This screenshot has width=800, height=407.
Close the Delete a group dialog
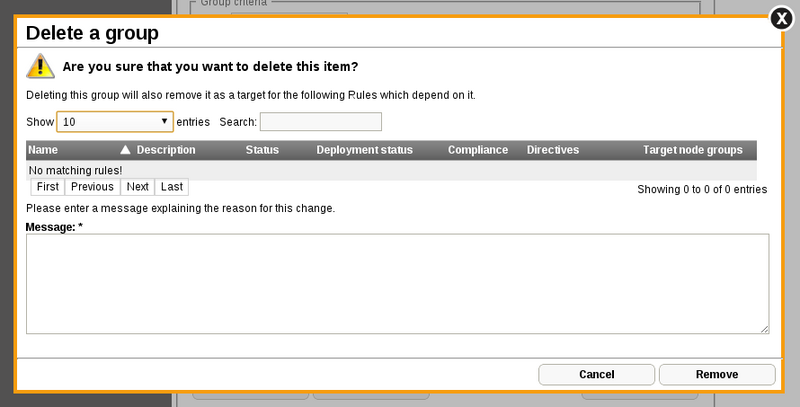coord(781,18)
